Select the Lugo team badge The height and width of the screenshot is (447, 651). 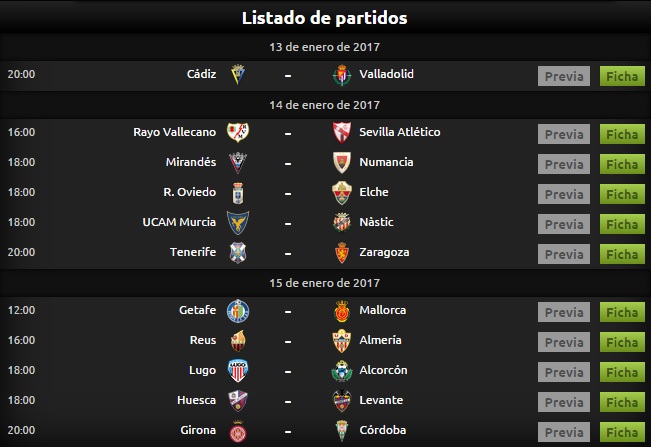(238, 371)
